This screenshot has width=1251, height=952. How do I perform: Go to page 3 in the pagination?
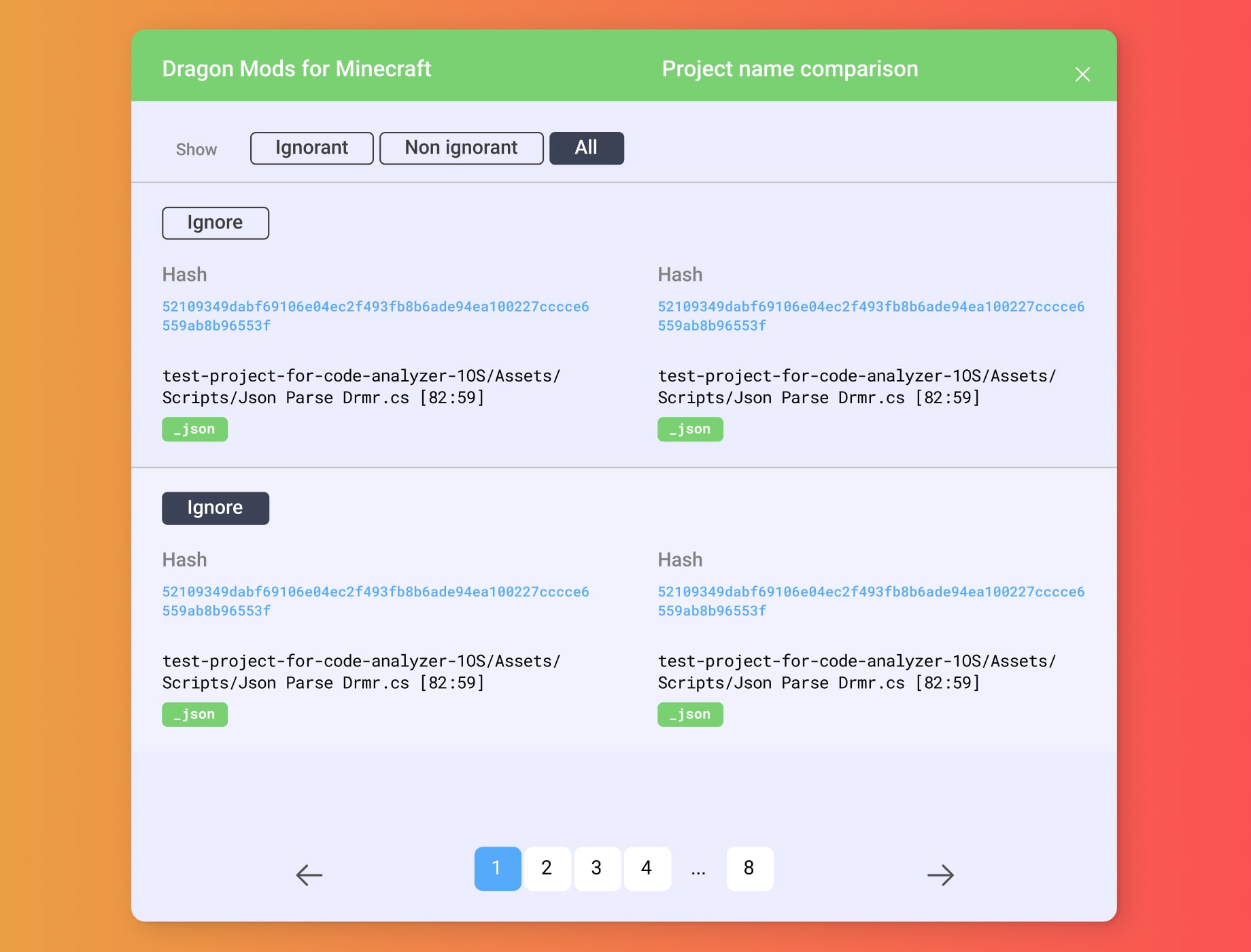coord(597,868)
